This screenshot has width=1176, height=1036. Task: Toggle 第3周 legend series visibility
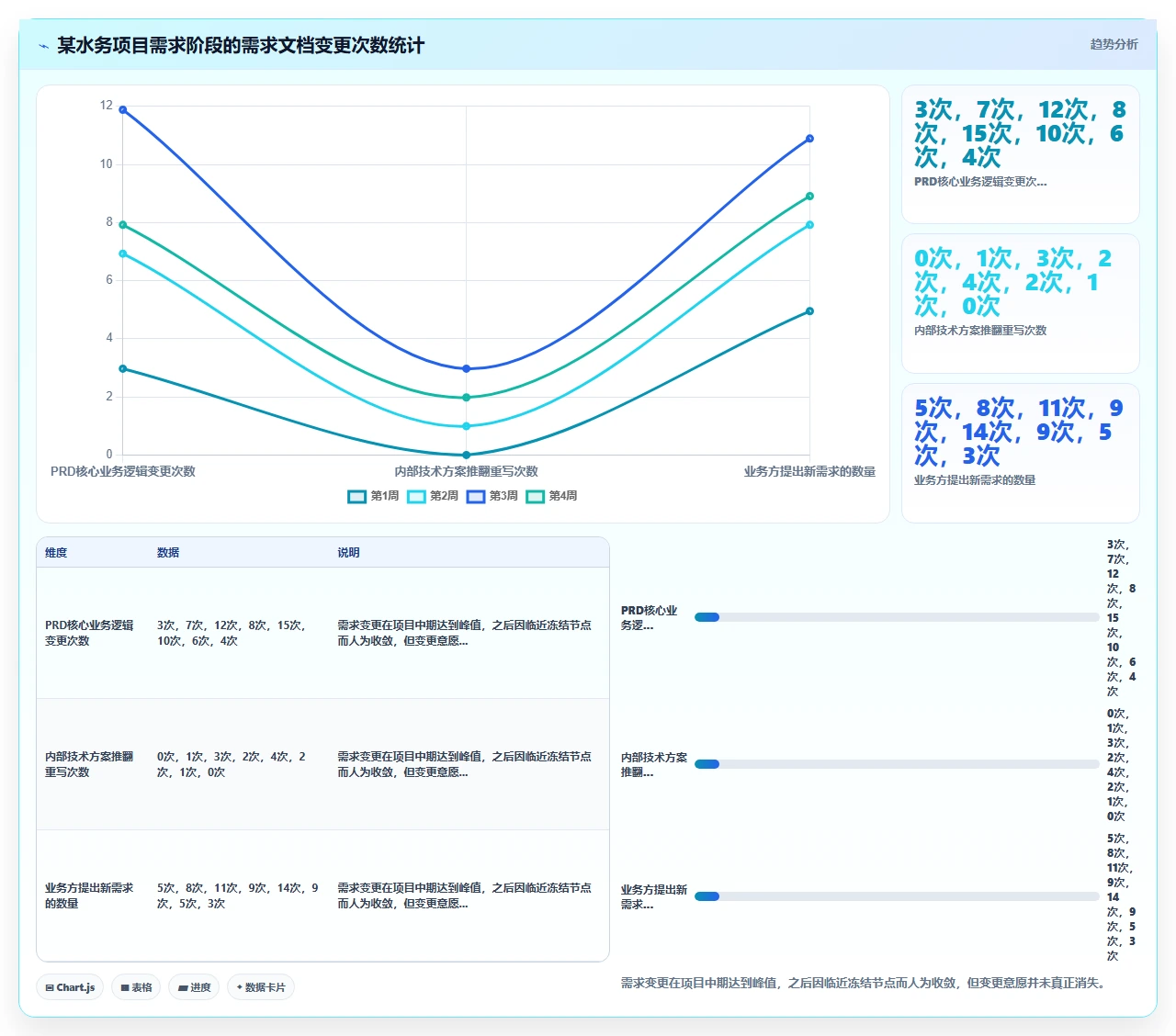click(492, 496)
